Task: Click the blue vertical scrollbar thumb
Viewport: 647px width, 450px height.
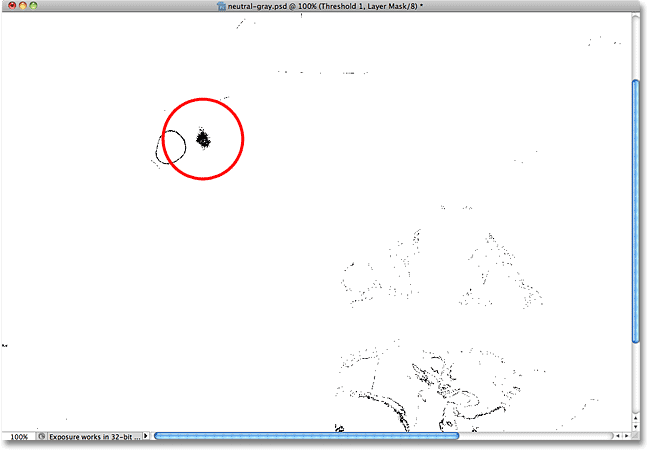Action: [635, 211]
